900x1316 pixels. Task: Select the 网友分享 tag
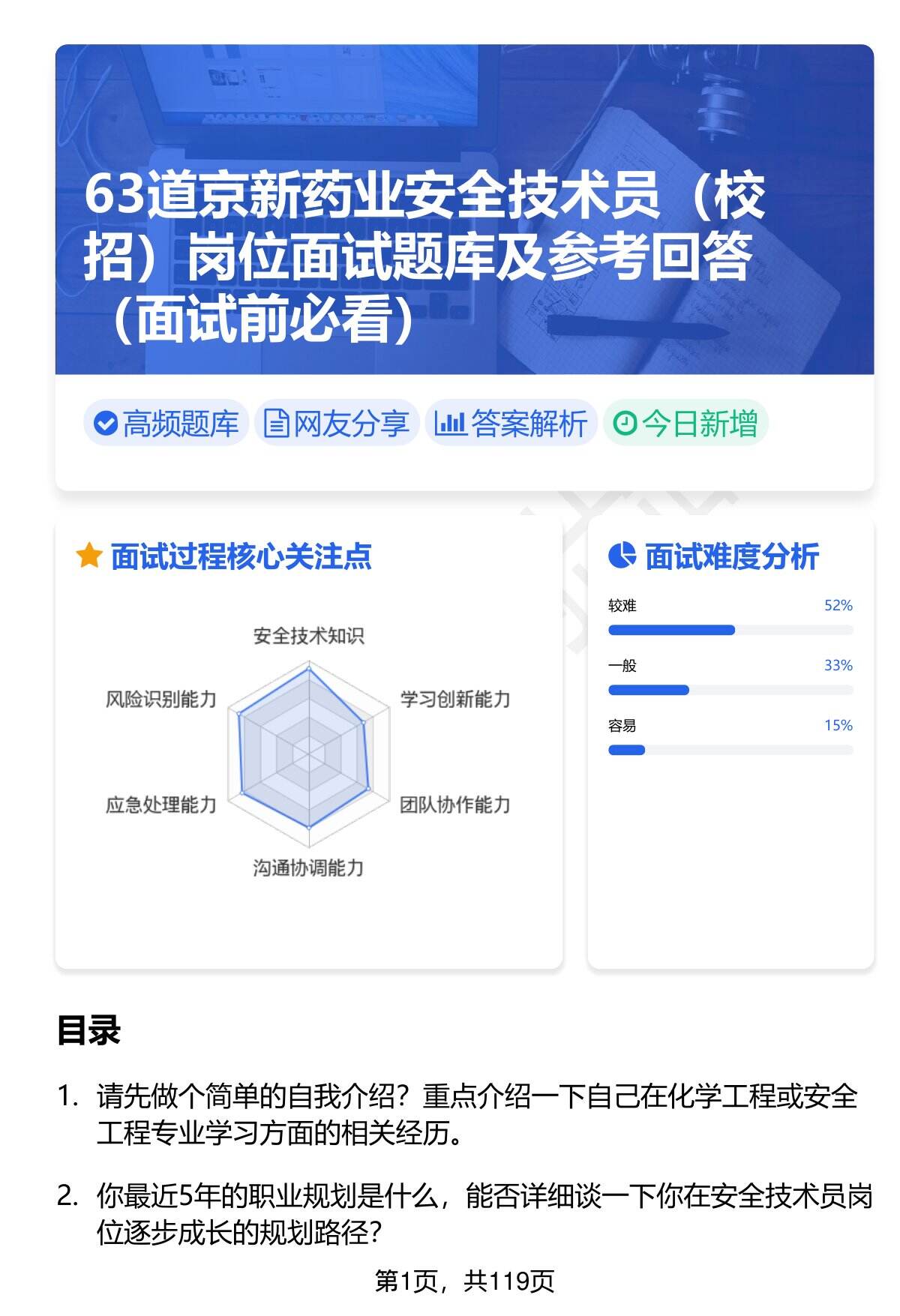pyautogui.click(x=337, y=424)
